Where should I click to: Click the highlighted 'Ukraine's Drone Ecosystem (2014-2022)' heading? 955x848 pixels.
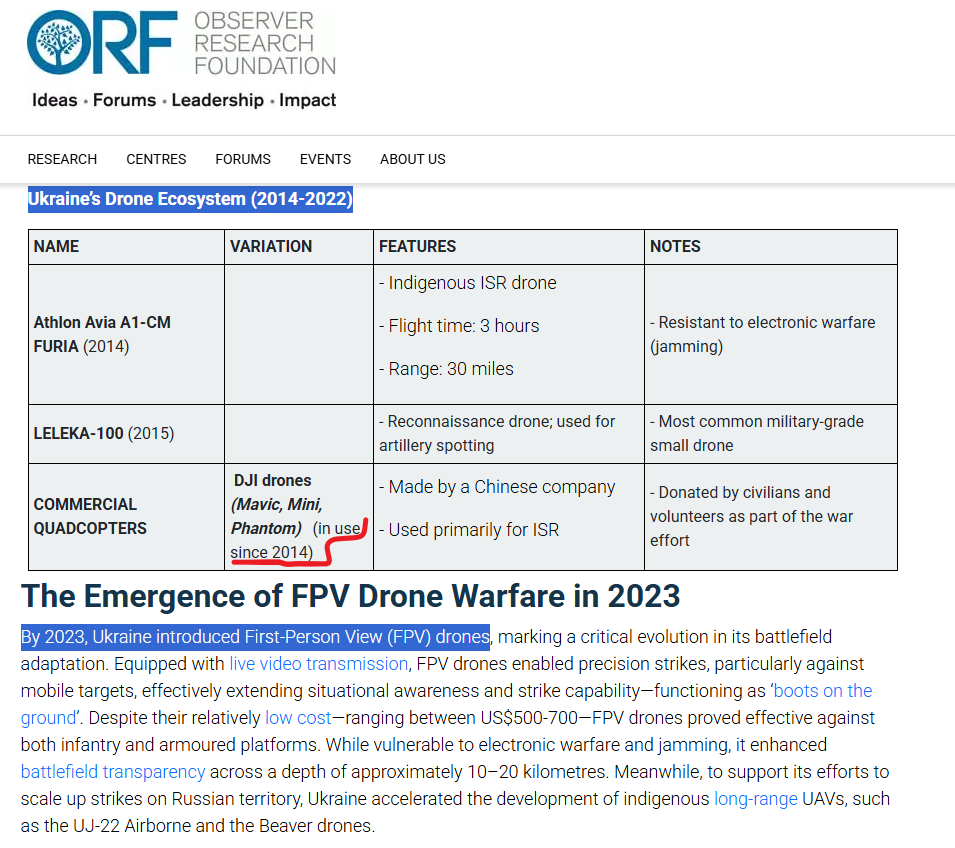pos(190,199)
